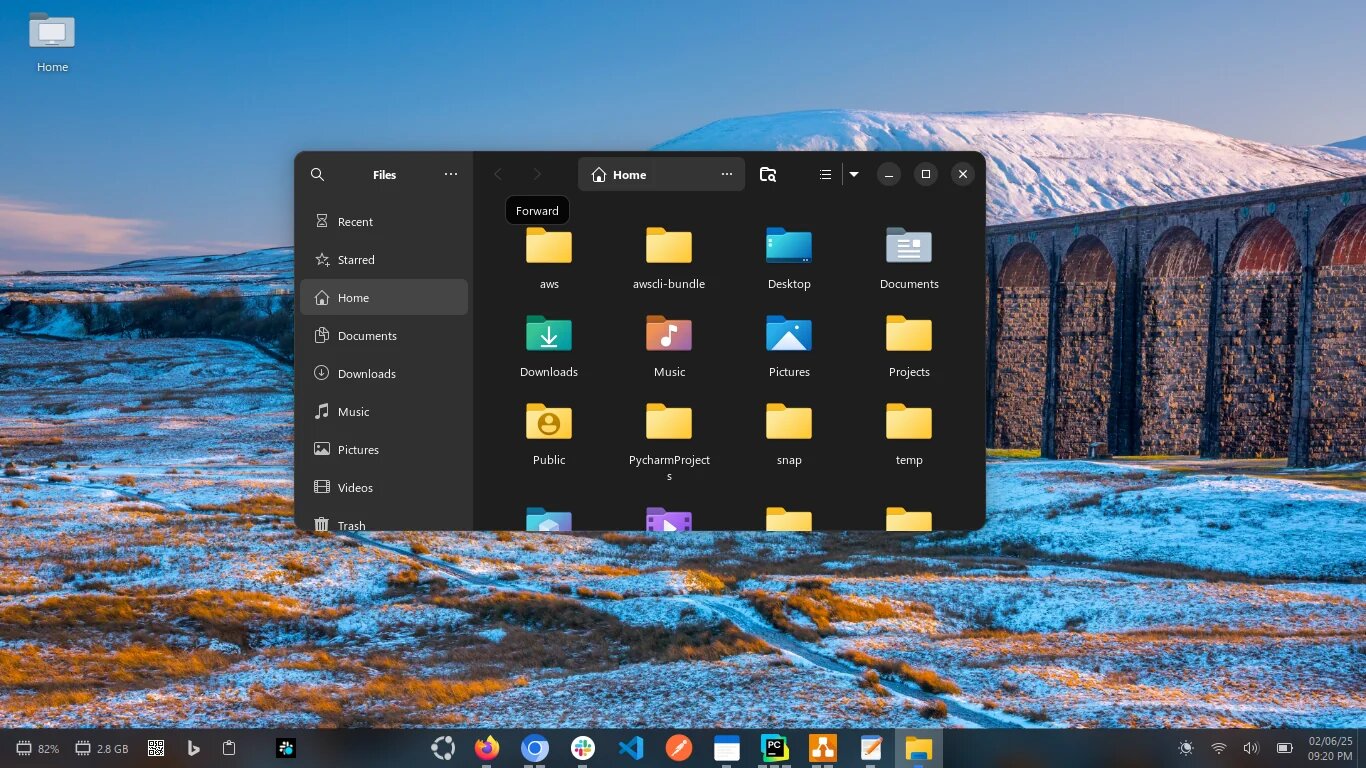Switch to list view
The height and width of the screenshot is (768, 1366).
[x=825, y=174]
